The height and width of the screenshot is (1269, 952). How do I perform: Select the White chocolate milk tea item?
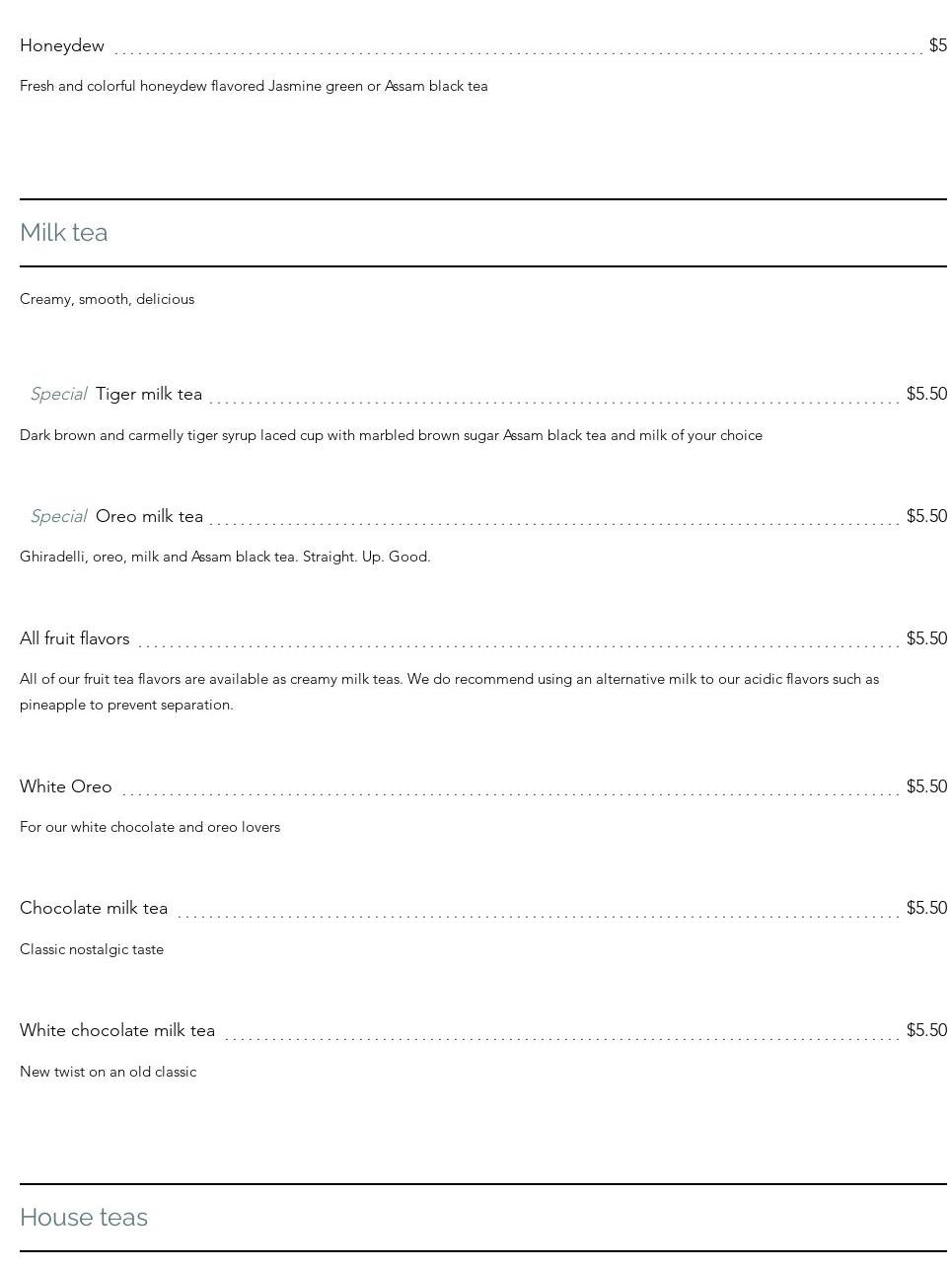(117, 1030)
